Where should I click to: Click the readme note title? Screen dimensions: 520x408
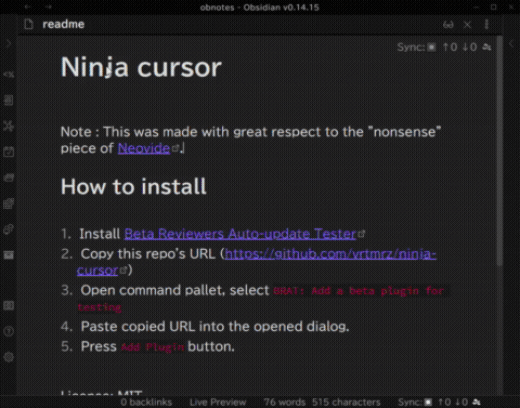click(x=63, y=24)
